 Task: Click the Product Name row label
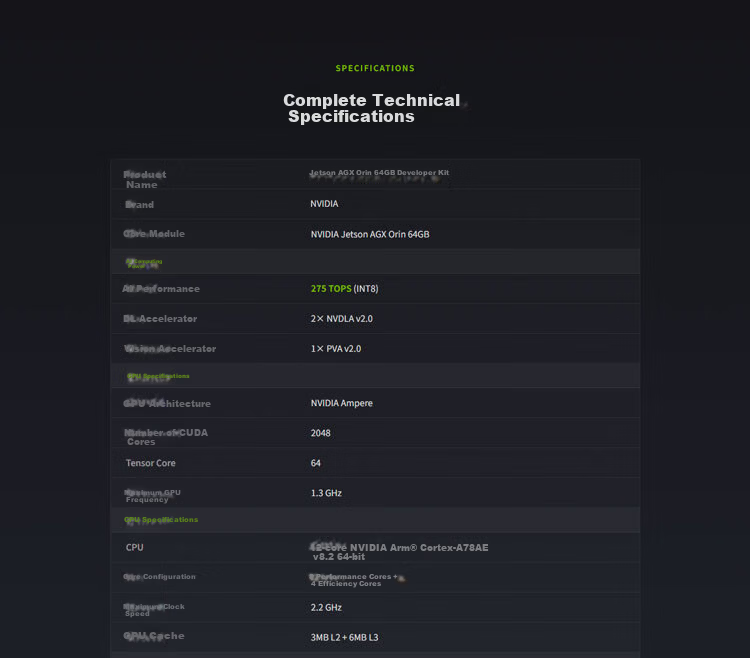tap(145, 179)
